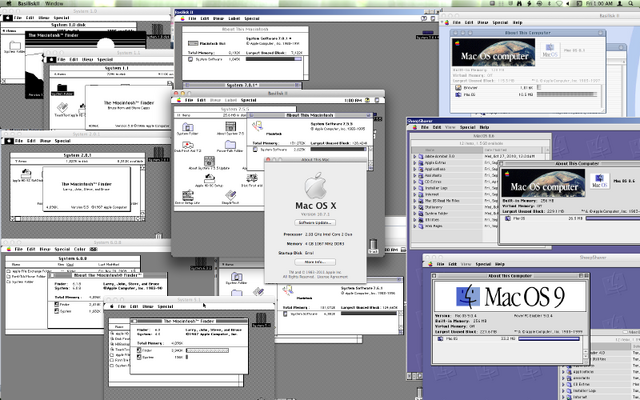Expand Apple Extras folder in Mac OS 8.6 list
Screen dimensions: 640x400
tap(415, 162)
